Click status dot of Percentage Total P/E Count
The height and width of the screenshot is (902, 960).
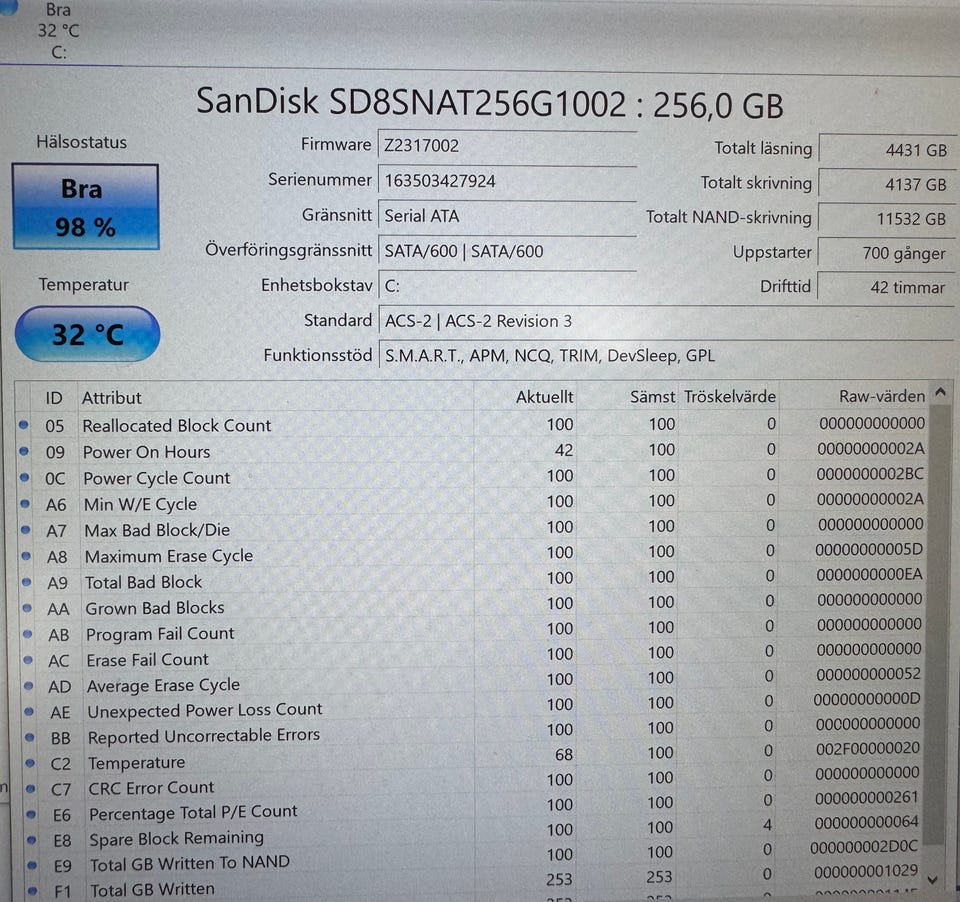pyautogui.click(x=32, y=814)
